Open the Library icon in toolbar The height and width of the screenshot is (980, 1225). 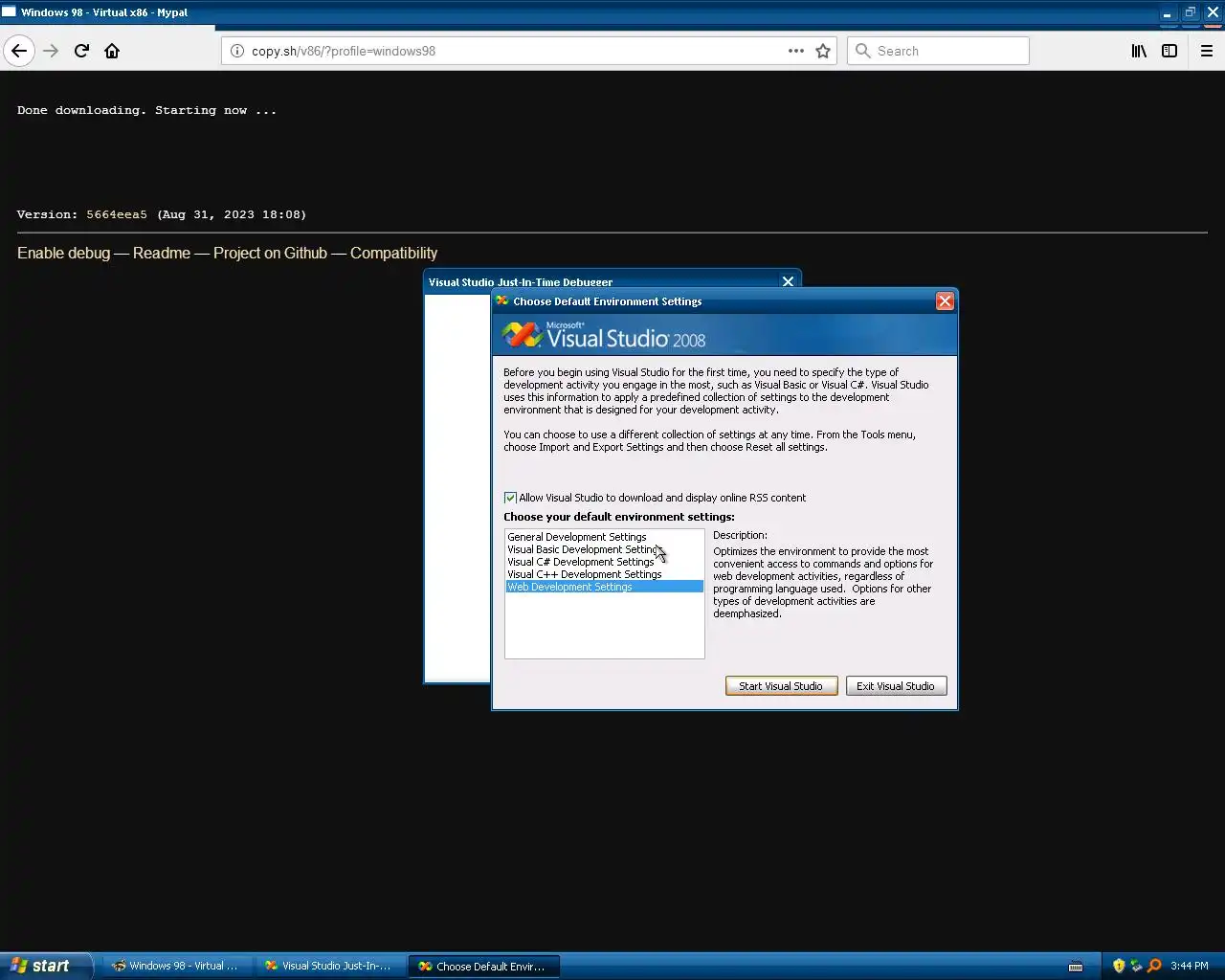(x=1139, y=51)
